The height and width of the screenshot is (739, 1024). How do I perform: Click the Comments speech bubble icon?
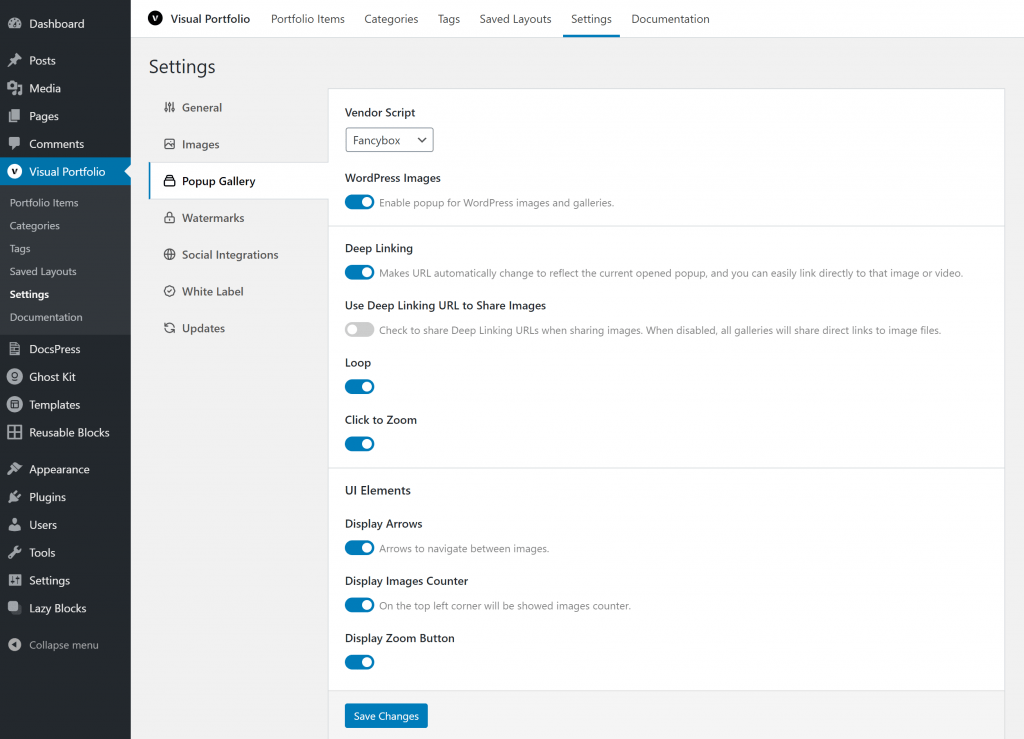coord(14,144)
